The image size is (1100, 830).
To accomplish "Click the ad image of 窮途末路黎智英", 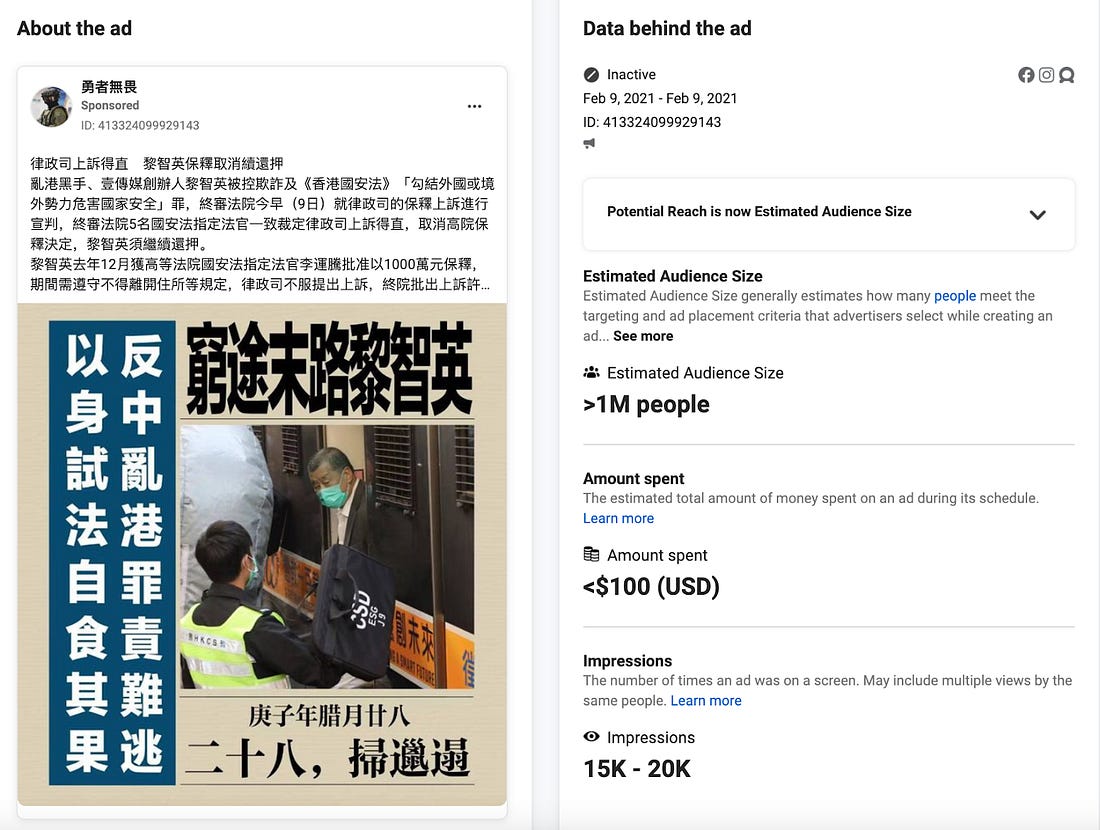I will coord(262,554).
